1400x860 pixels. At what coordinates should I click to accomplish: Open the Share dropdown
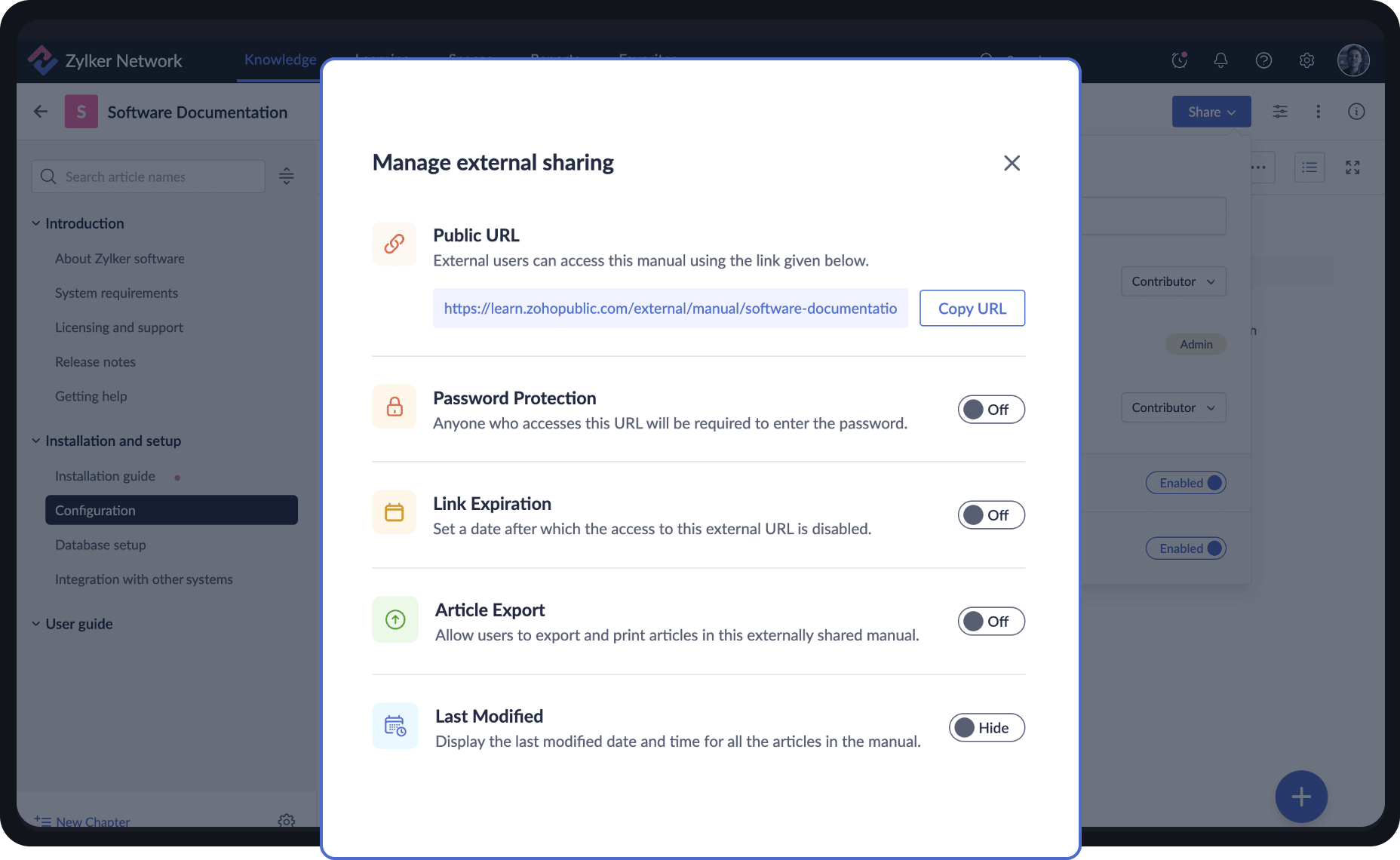coord(1210,111)
